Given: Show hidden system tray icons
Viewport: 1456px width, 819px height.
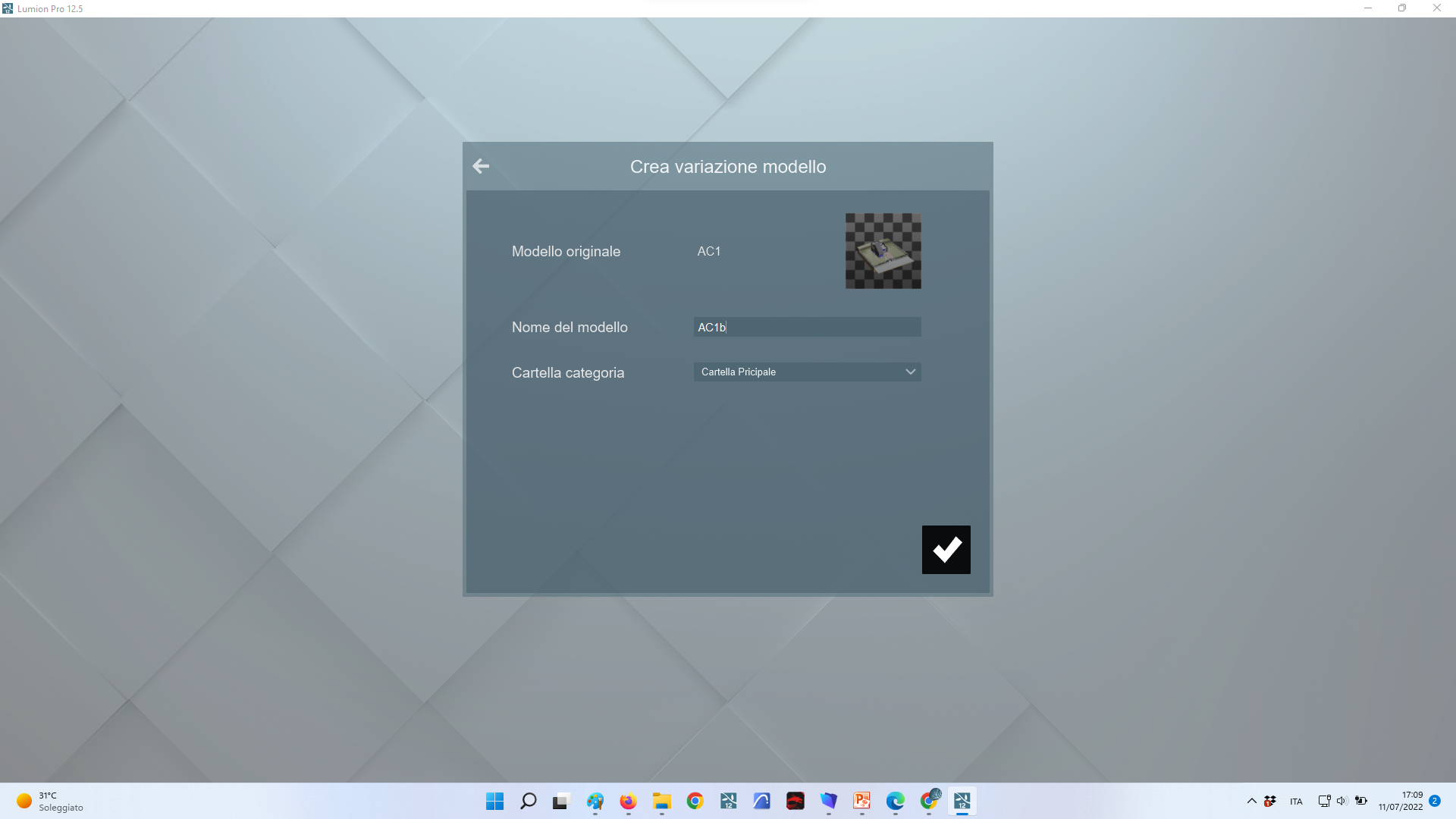Looking at the screenshot, I should (x=1251, y=801).
